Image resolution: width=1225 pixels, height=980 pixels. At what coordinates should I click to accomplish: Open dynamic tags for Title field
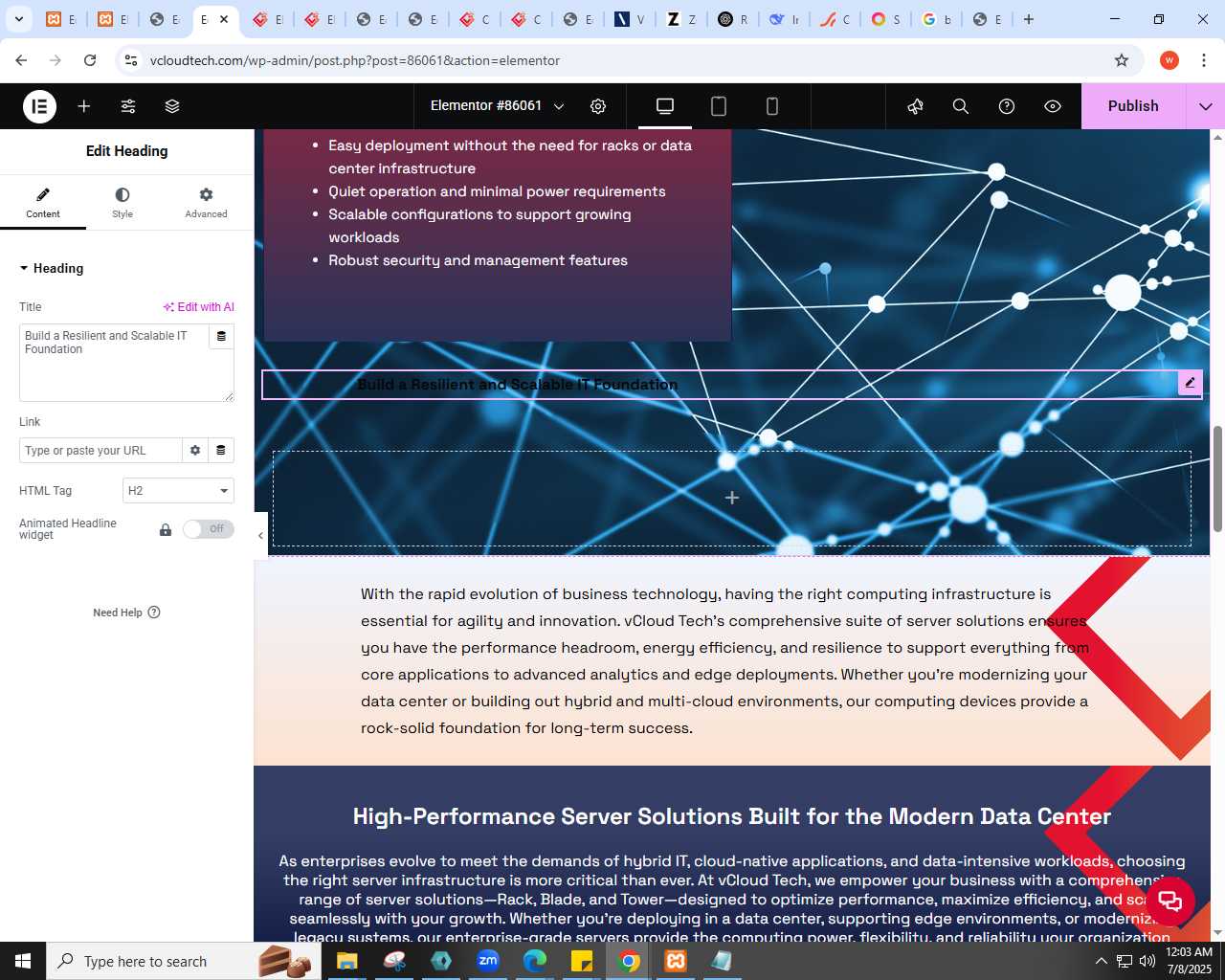pyautogui.click(x=221, y=336)
